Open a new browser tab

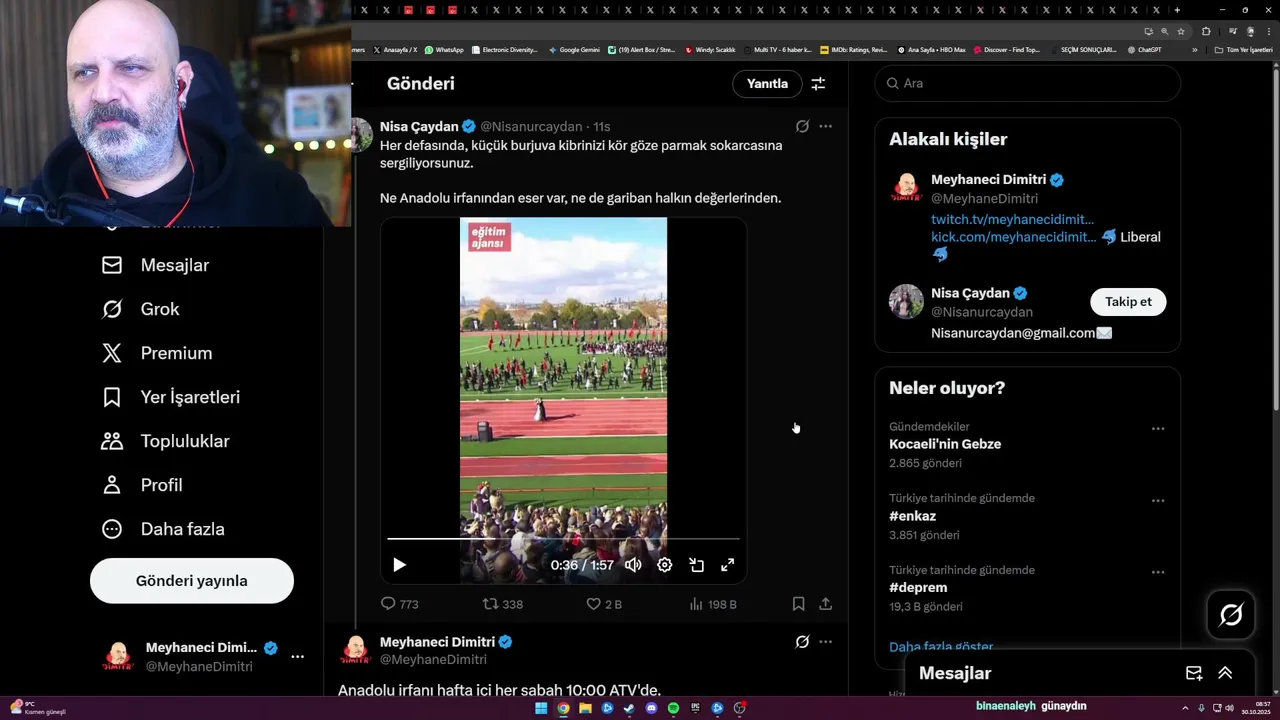click(x=1177, y=10)
